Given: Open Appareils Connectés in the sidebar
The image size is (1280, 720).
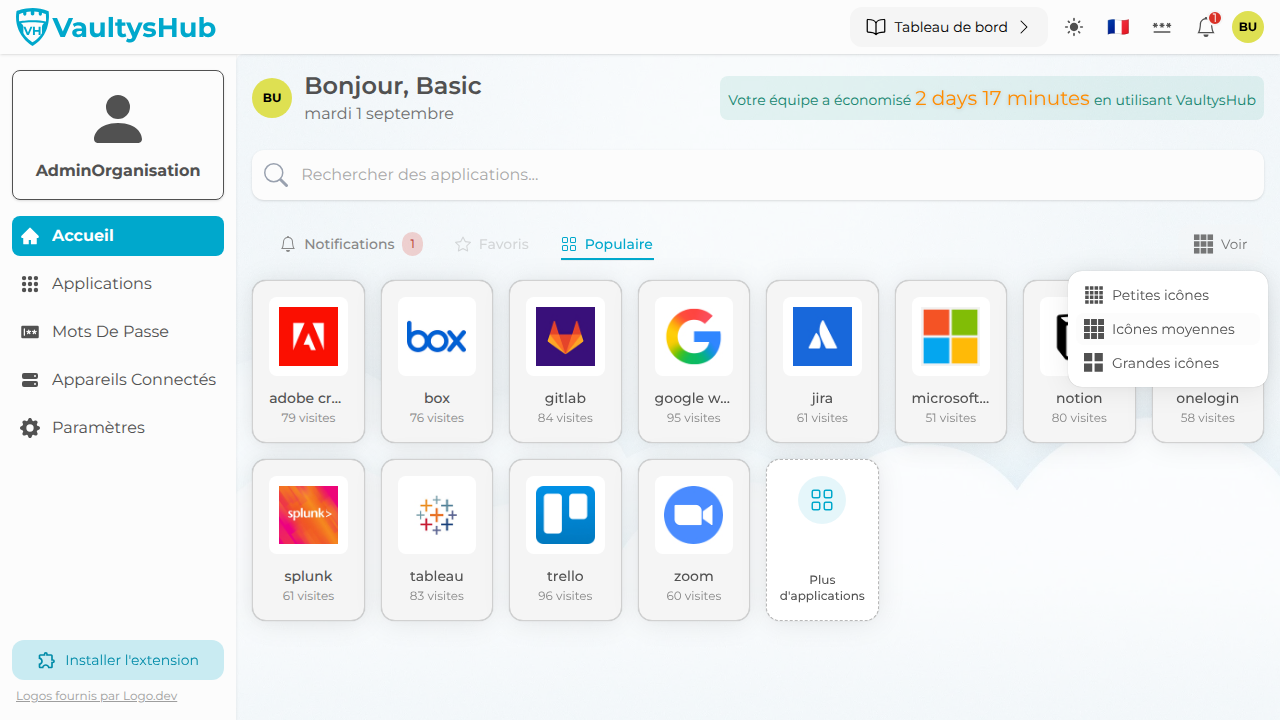Looking at the screenshot, I should (x=118, y=380).
